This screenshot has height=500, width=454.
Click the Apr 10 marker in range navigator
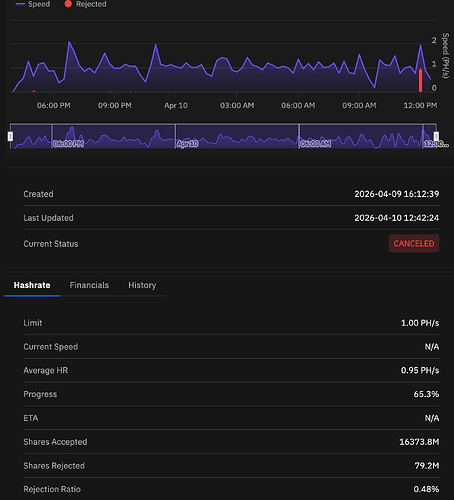(187, 144)
